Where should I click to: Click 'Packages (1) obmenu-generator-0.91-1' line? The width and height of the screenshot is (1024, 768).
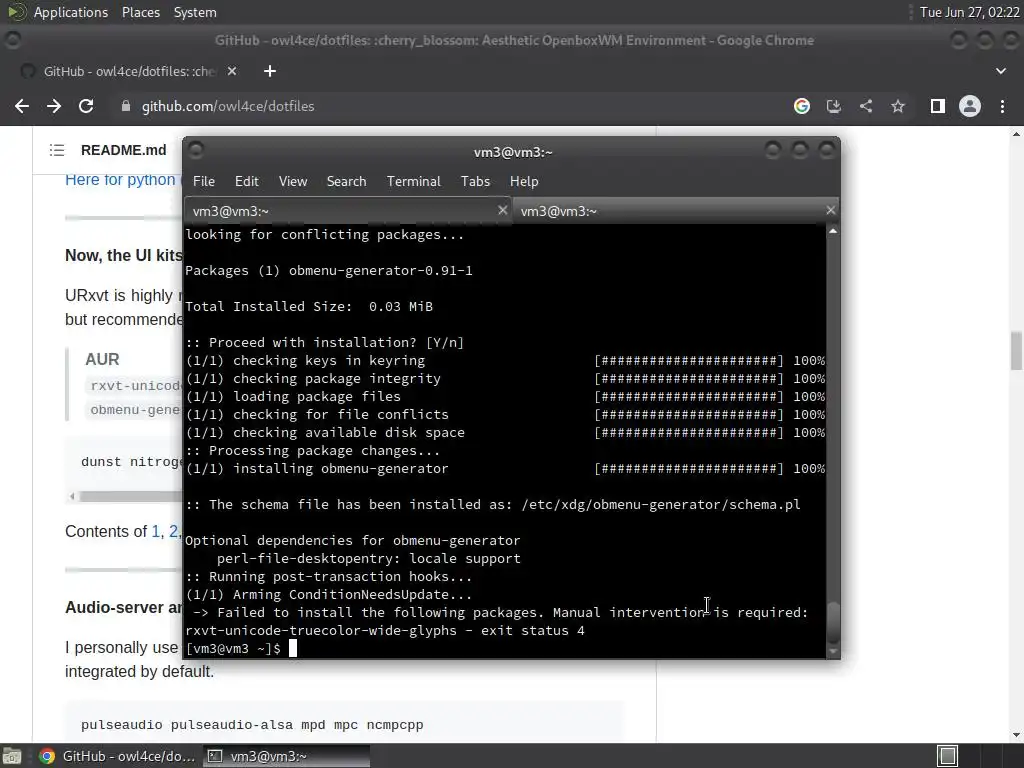(x=328, y=271)
